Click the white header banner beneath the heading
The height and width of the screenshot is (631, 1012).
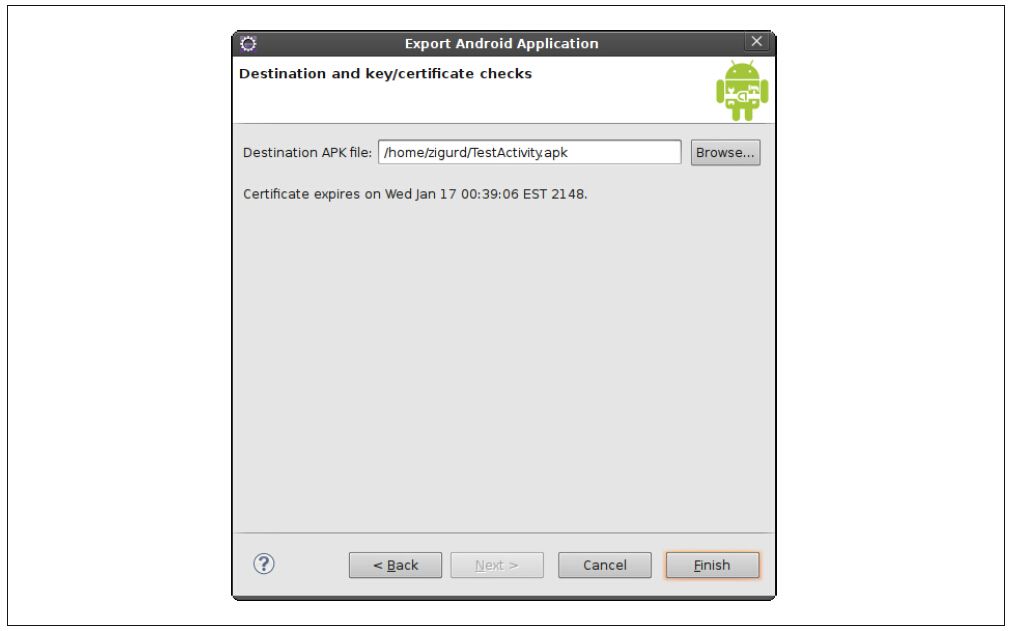coord(471,103)
